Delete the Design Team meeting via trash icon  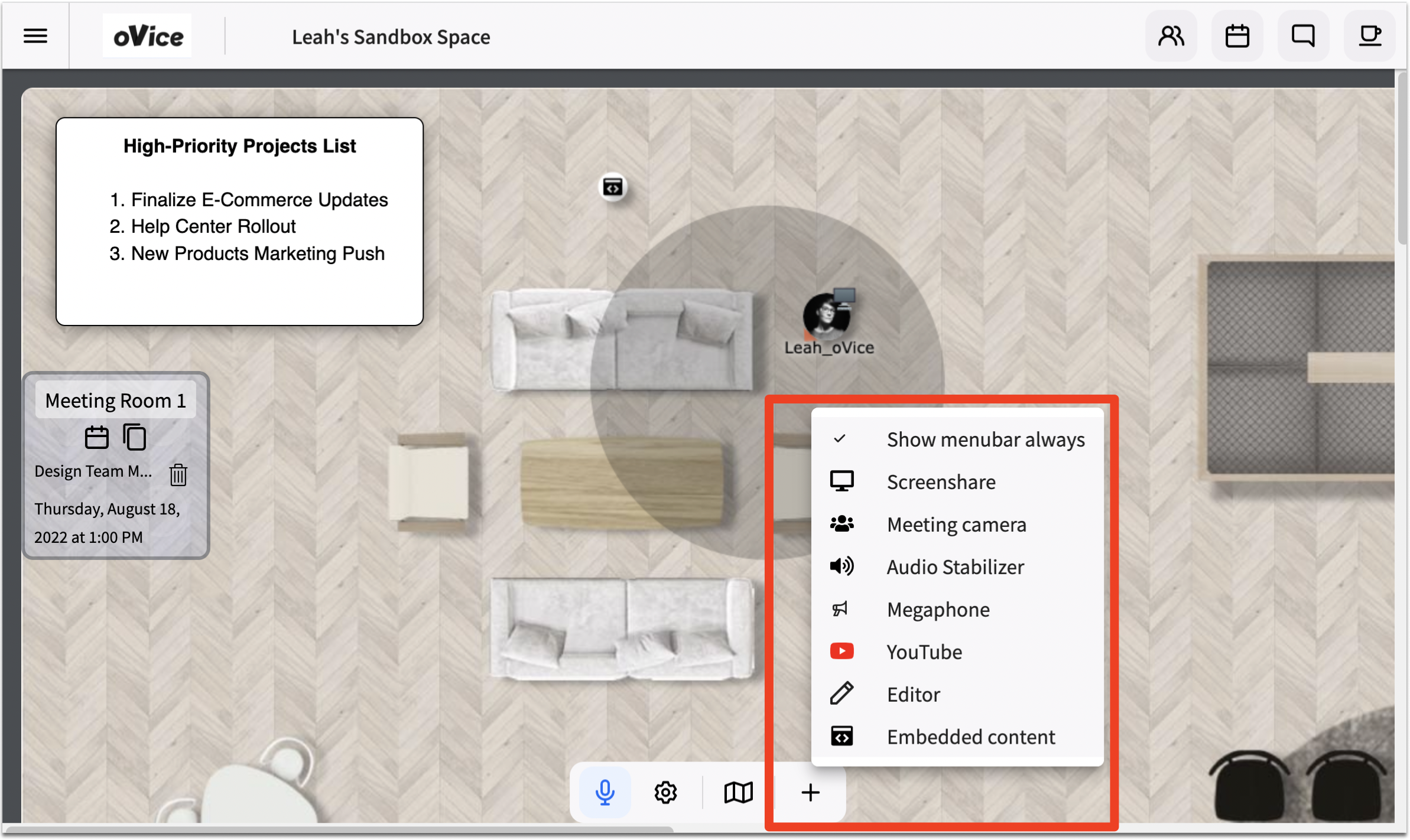(178, 474)
